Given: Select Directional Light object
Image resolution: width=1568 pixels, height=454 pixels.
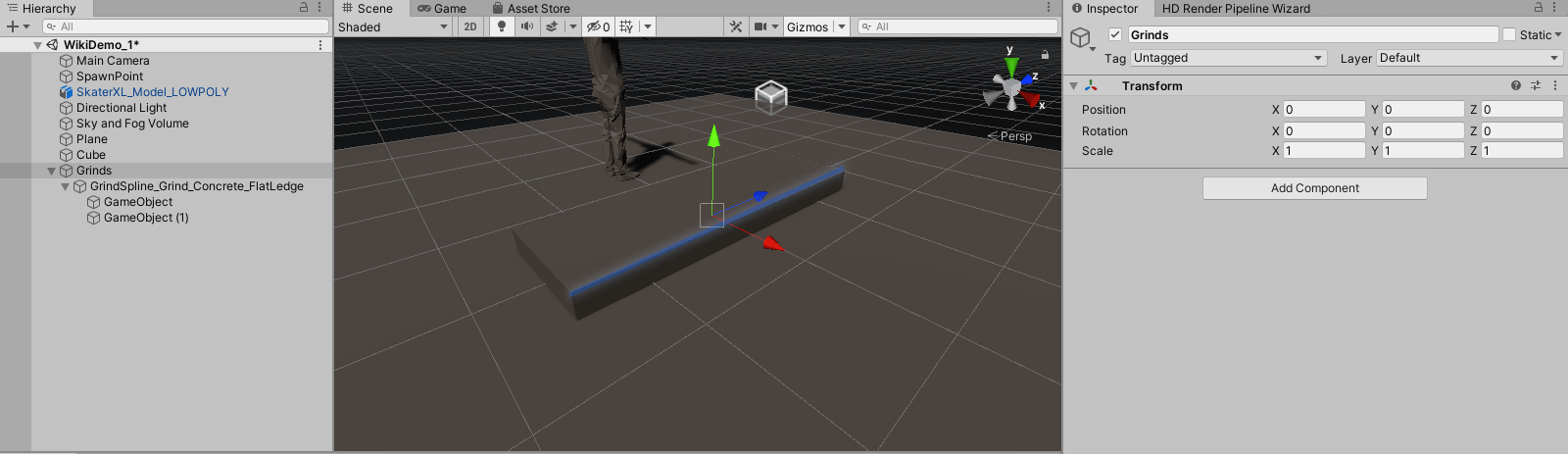Looking at the screenshot, I should coord(122,108).
